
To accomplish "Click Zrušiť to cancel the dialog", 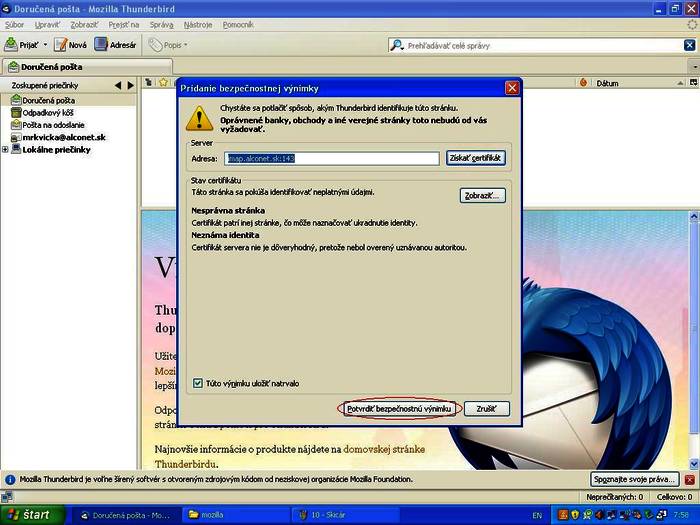I will [x=487, y=409].
